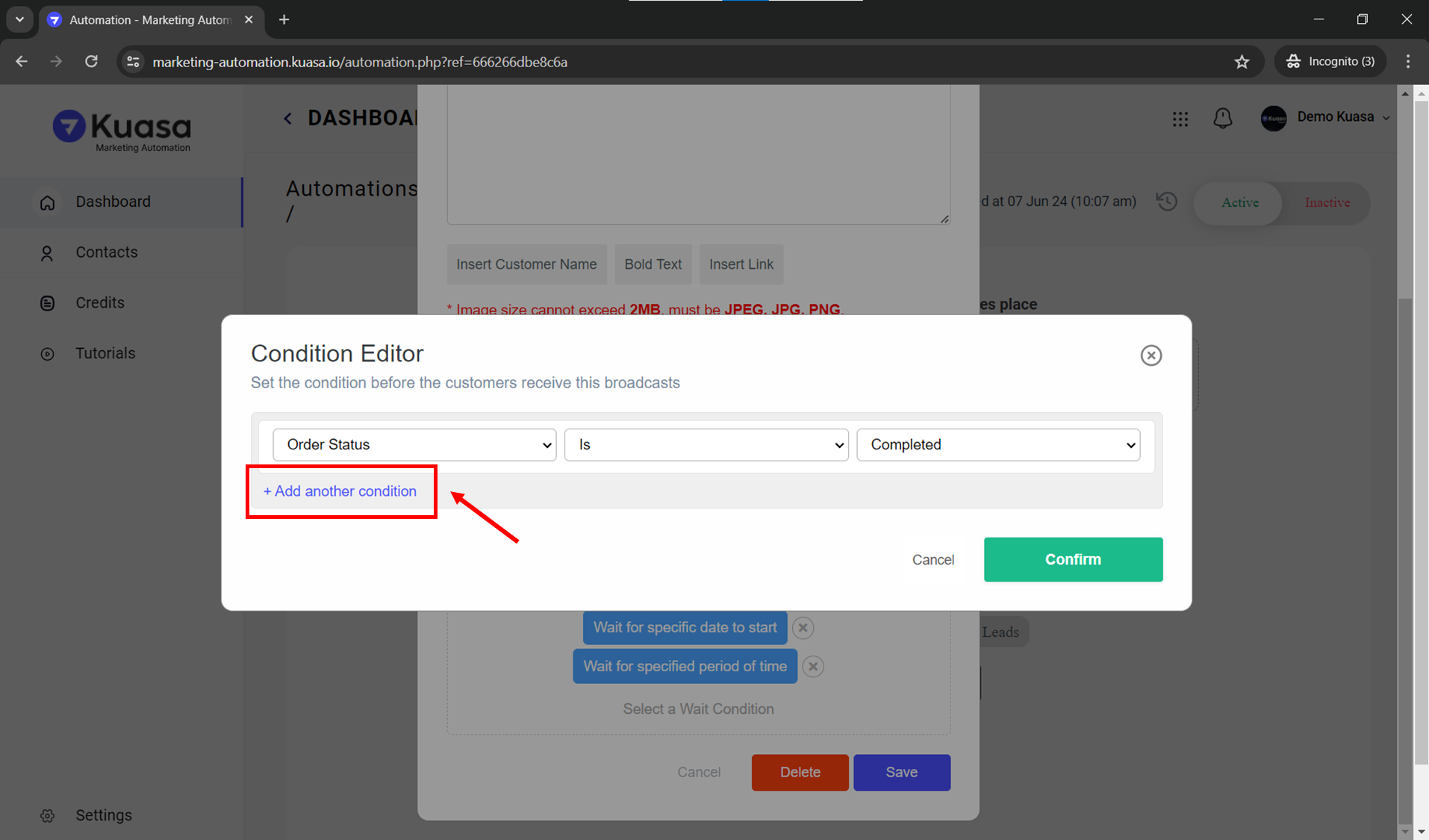Click the browser address bar URL
Image resolution: width=1429 pixels, height=840 pixels.
[360, 62]
